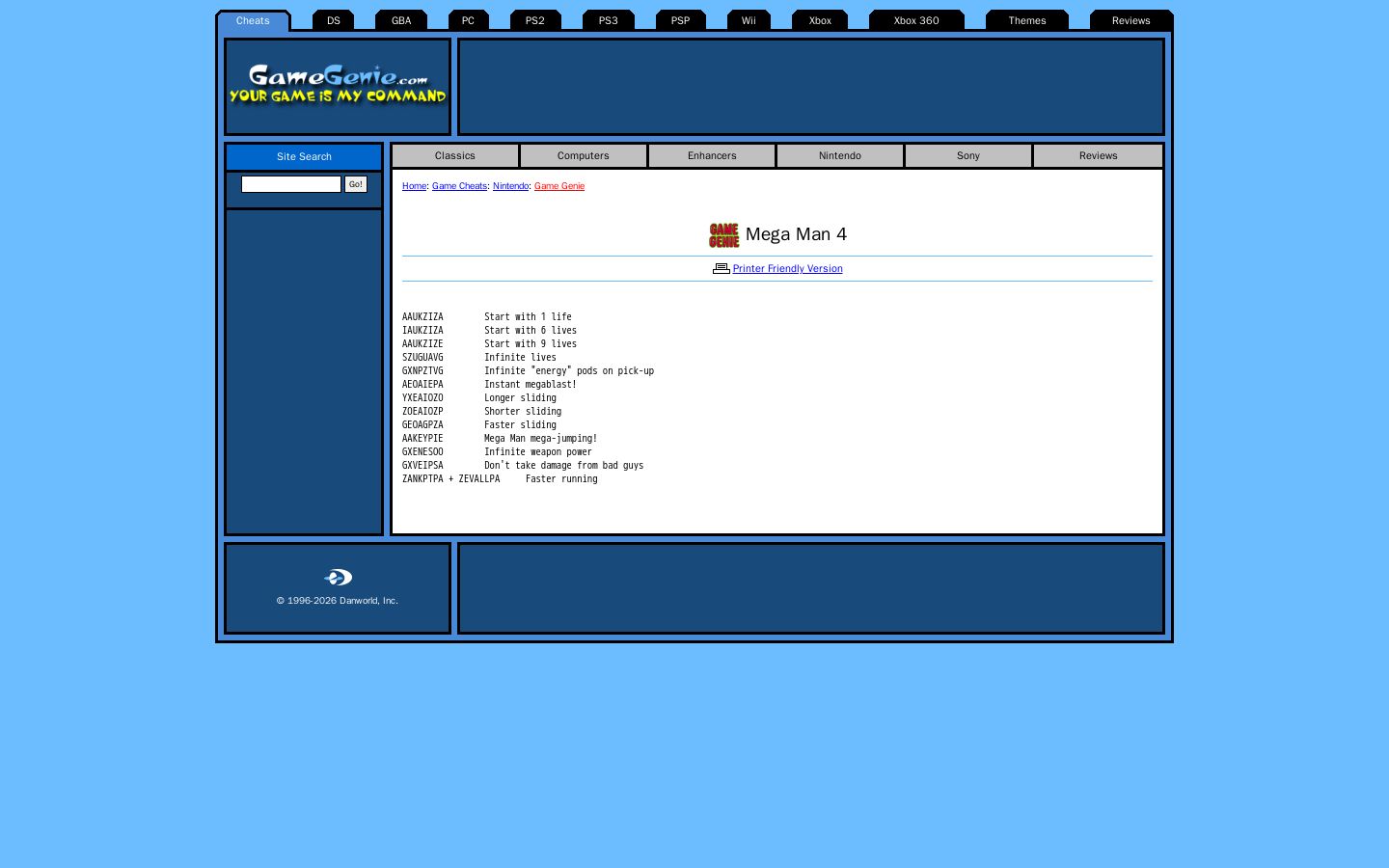Screen dimensions: 1389x868
Task: Click the 'Infinite lives' description
Action: pyautogui.click(x=520, y=358)
